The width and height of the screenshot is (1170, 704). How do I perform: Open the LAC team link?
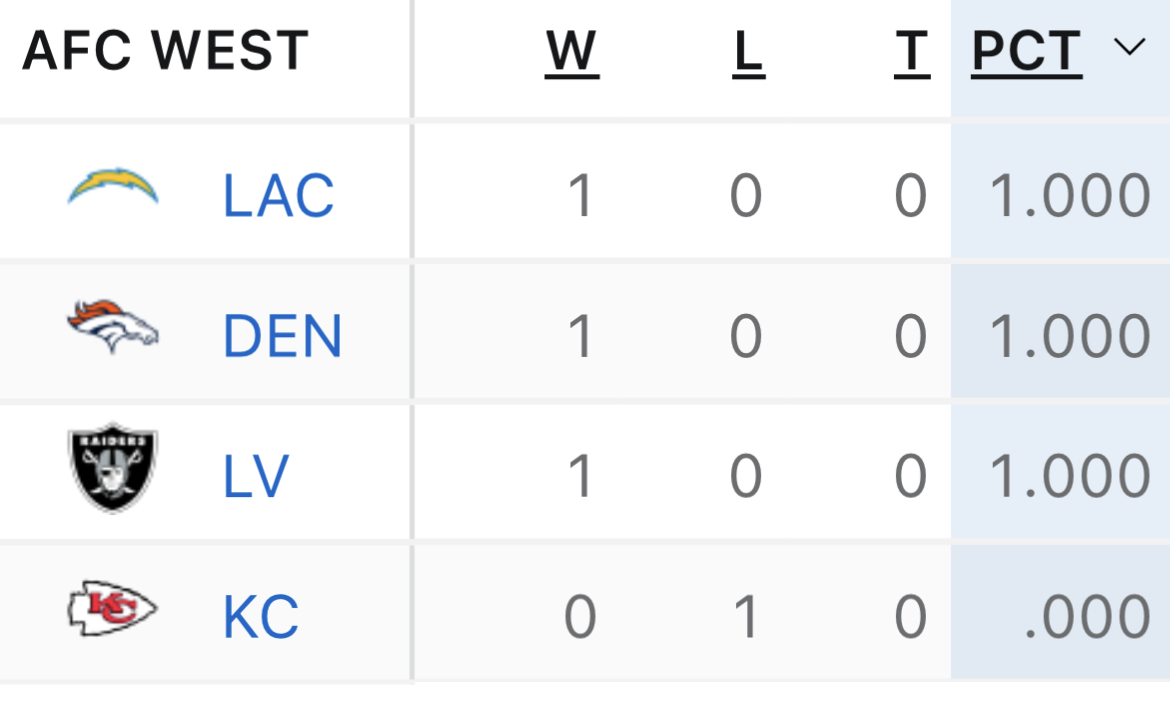click(x=278, y=196)
